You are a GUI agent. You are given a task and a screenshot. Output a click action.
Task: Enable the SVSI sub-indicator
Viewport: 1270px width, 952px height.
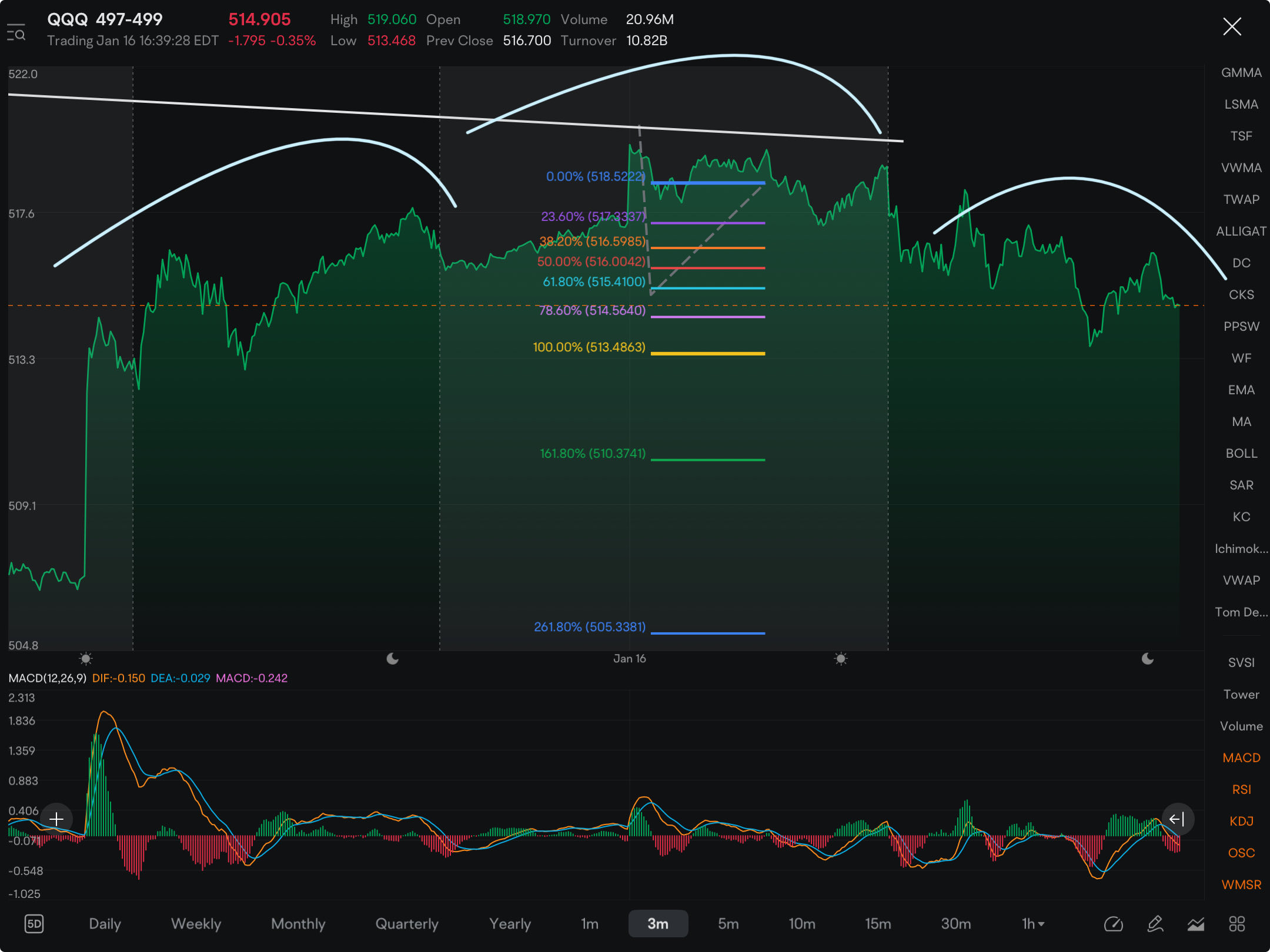click(x=1241, y=662)
